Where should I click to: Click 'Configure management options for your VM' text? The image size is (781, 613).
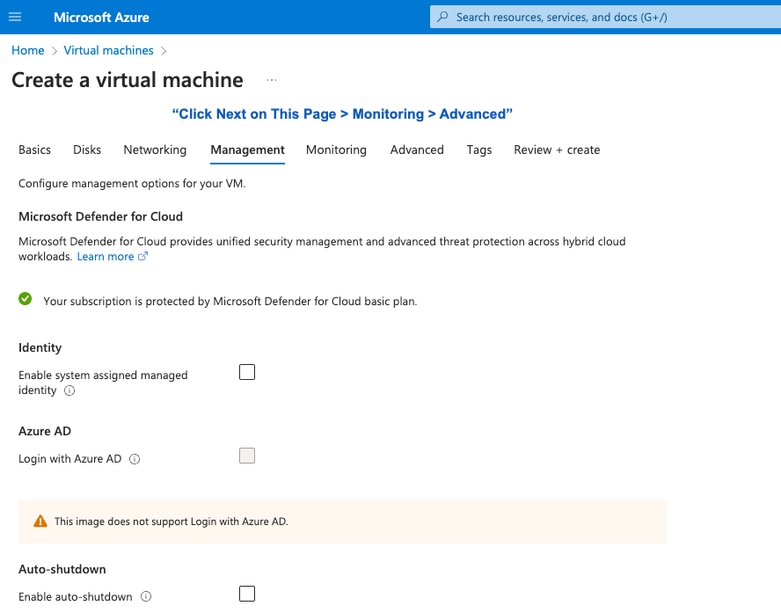tap(132, 183)
